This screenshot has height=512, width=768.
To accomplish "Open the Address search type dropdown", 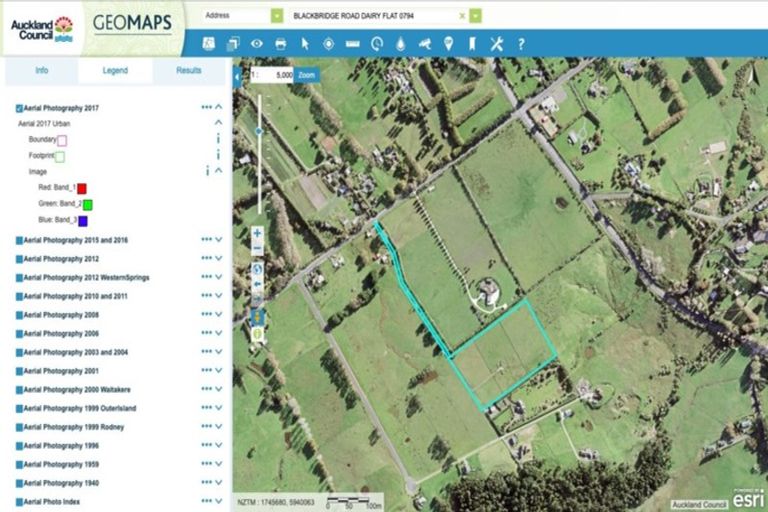I will coord(277,16).
